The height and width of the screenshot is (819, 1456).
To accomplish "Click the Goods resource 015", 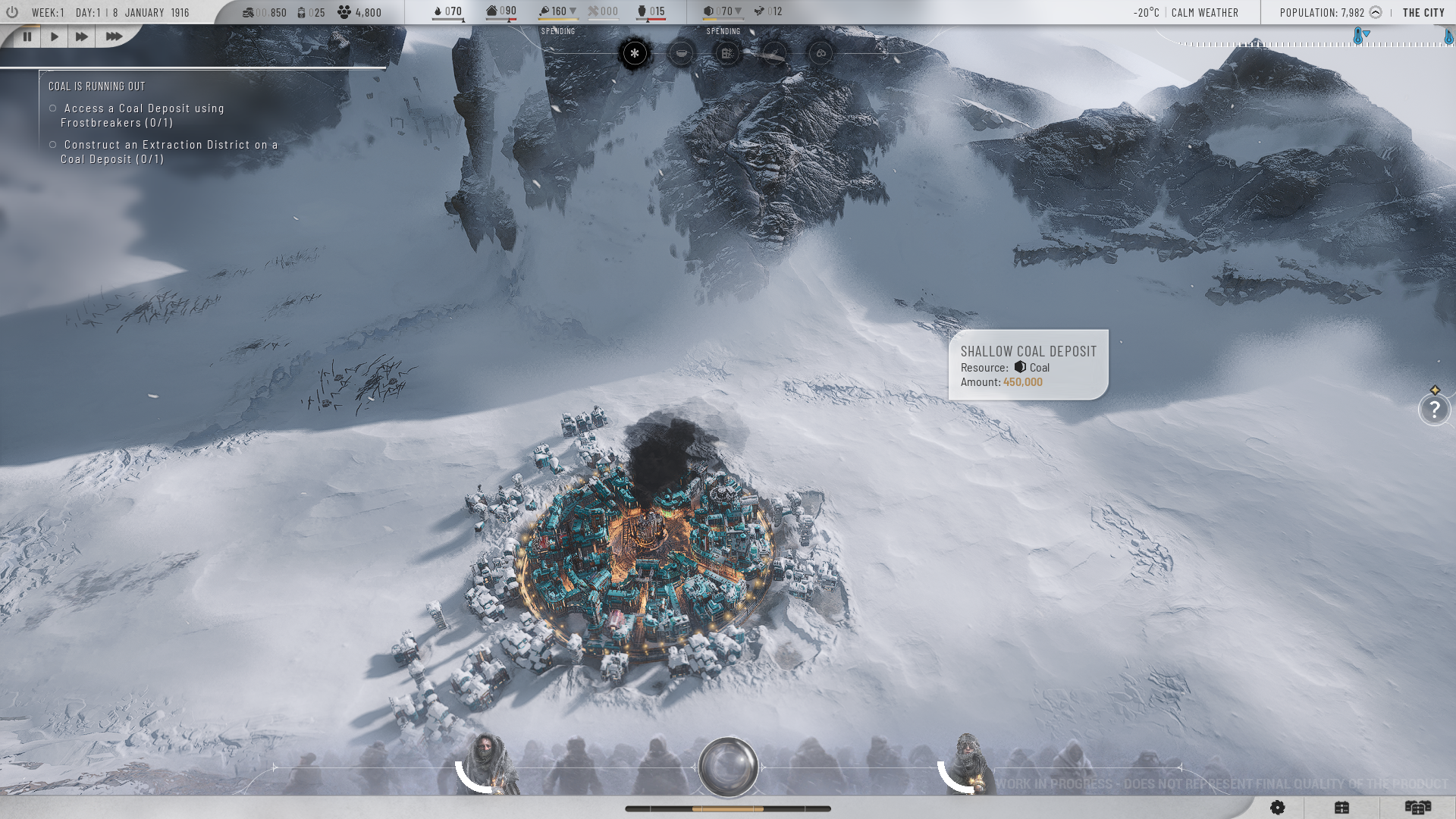I will pos(651,11).
